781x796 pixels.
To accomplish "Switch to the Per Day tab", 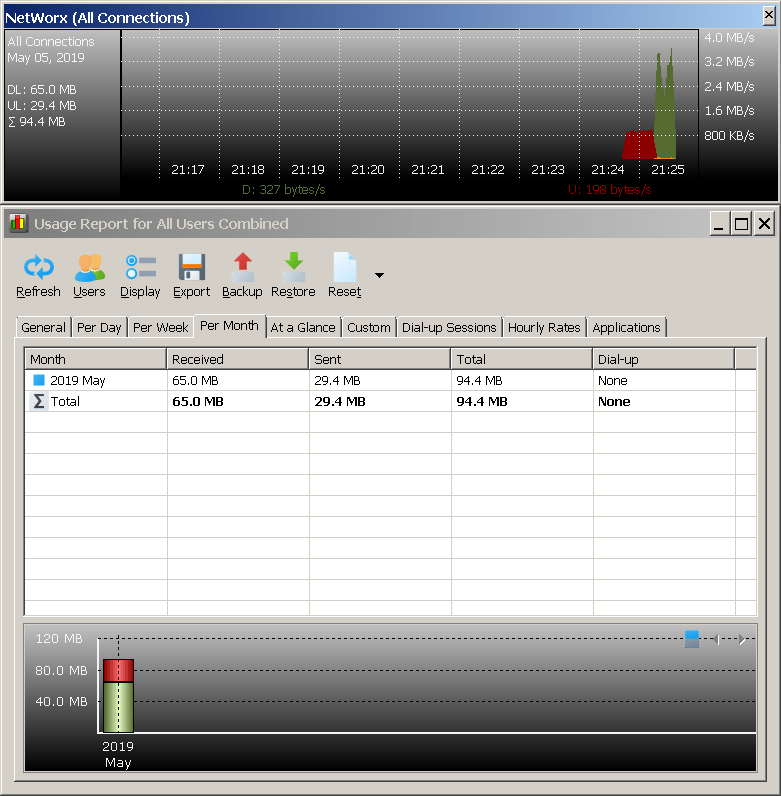I will tap(99, 327).
